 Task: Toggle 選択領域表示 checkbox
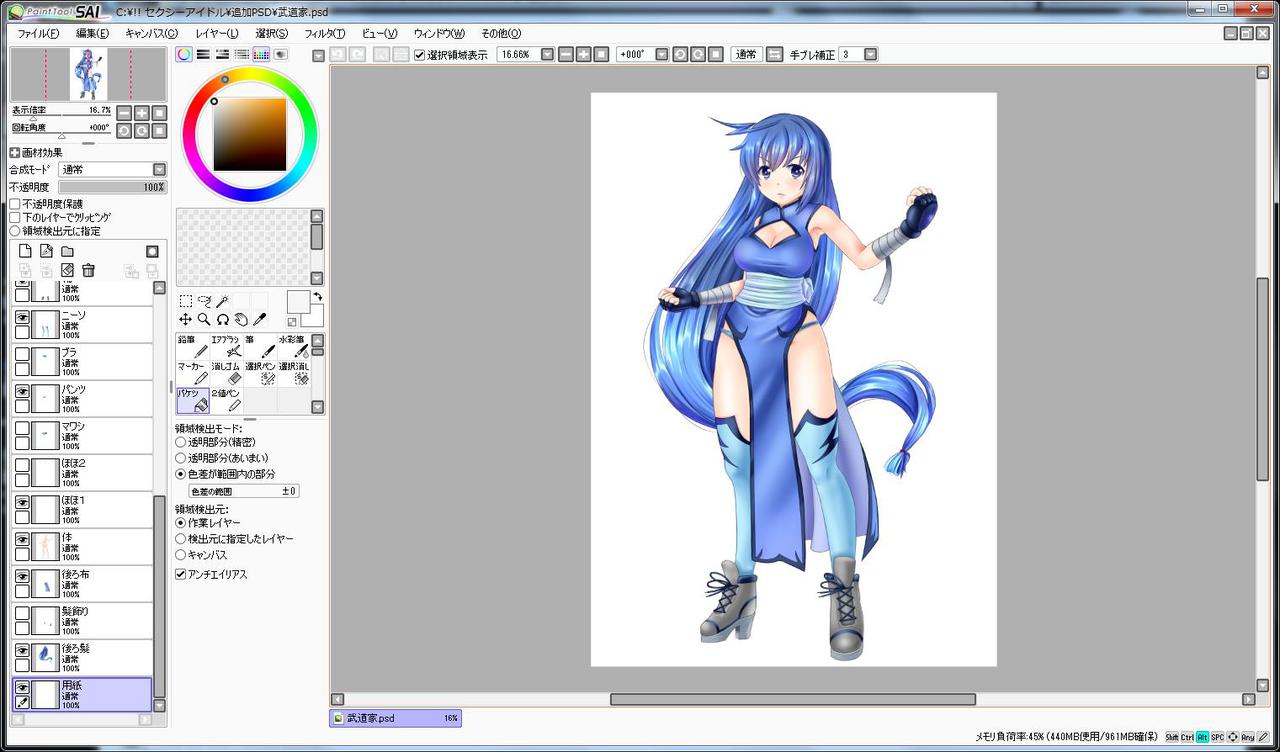[420, 55]
